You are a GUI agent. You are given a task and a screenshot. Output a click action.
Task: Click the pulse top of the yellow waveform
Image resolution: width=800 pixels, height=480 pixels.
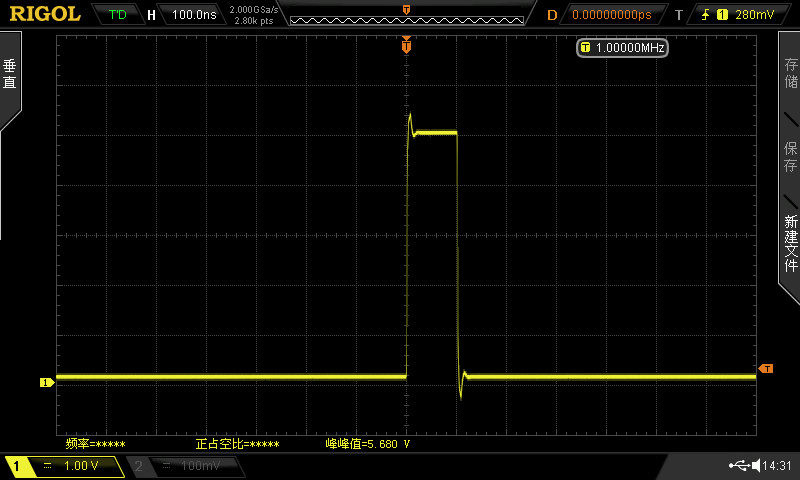click(435, 133)
